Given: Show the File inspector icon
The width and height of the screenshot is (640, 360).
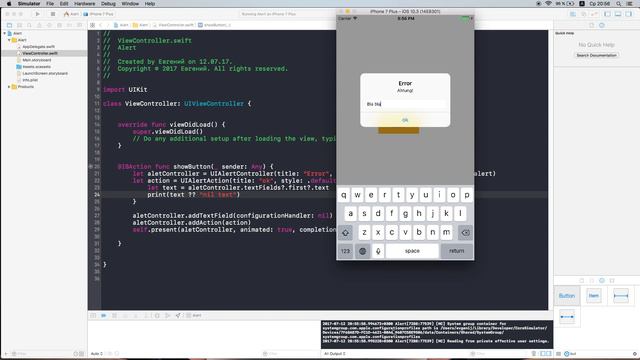Looking at the screenshot, I should pos(591,25).
